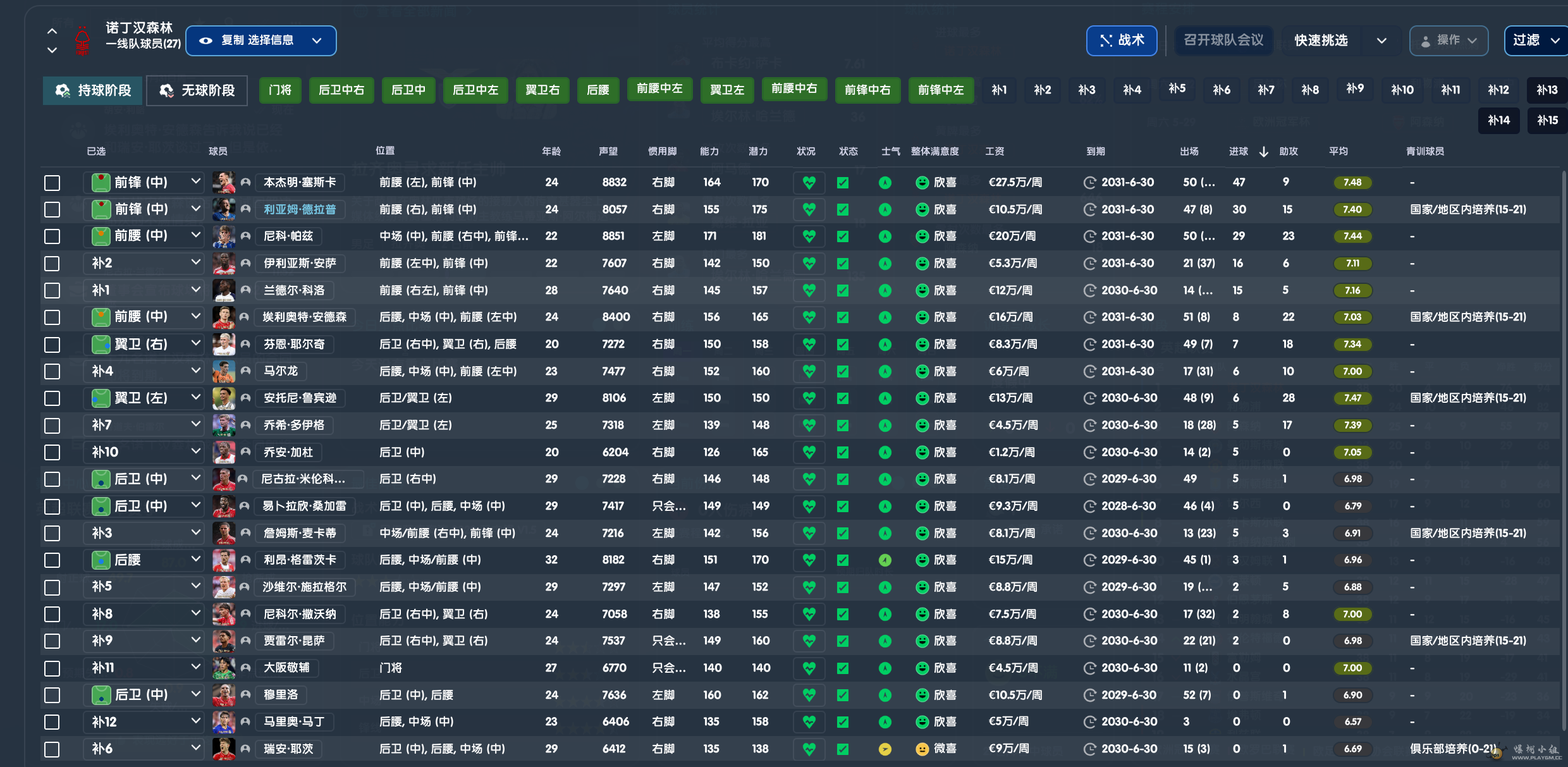Tick the checkbox for 瑞安·耶茨
This screenshot has height=767, width=1568.
(52, 749)
